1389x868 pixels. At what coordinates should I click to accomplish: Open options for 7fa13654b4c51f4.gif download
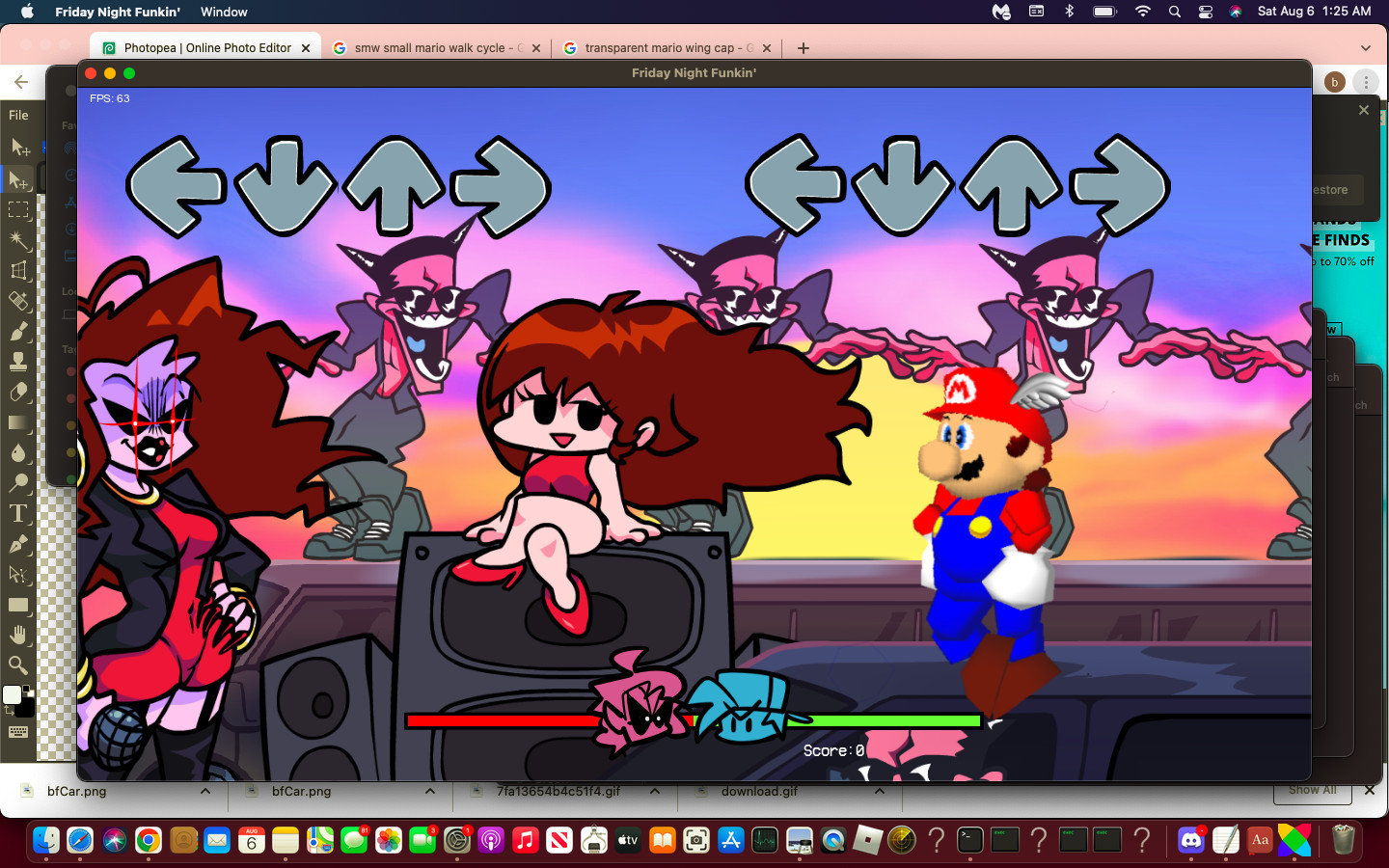coord(655,792)
